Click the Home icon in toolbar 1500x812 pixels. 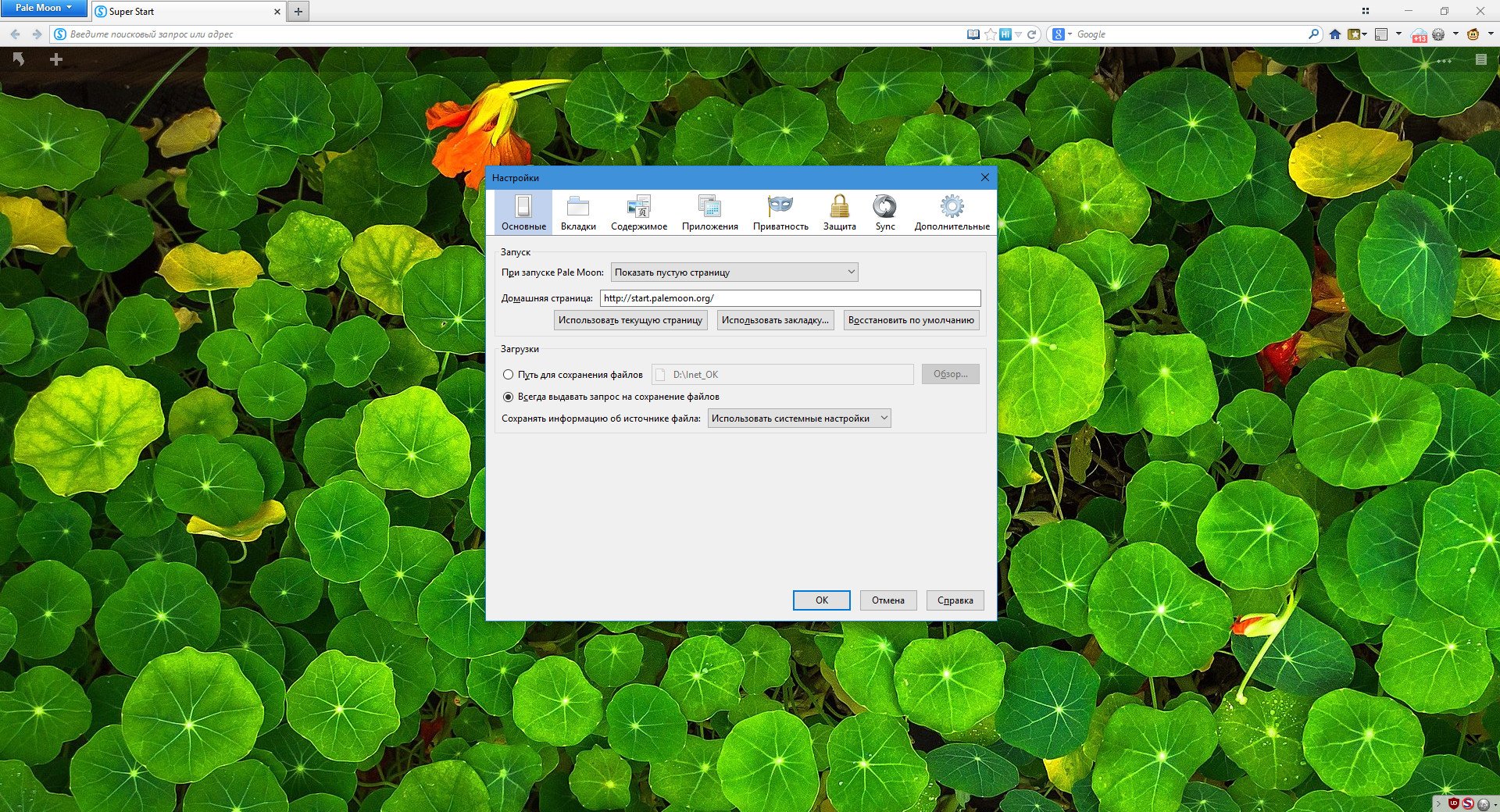coord(1334,34)
